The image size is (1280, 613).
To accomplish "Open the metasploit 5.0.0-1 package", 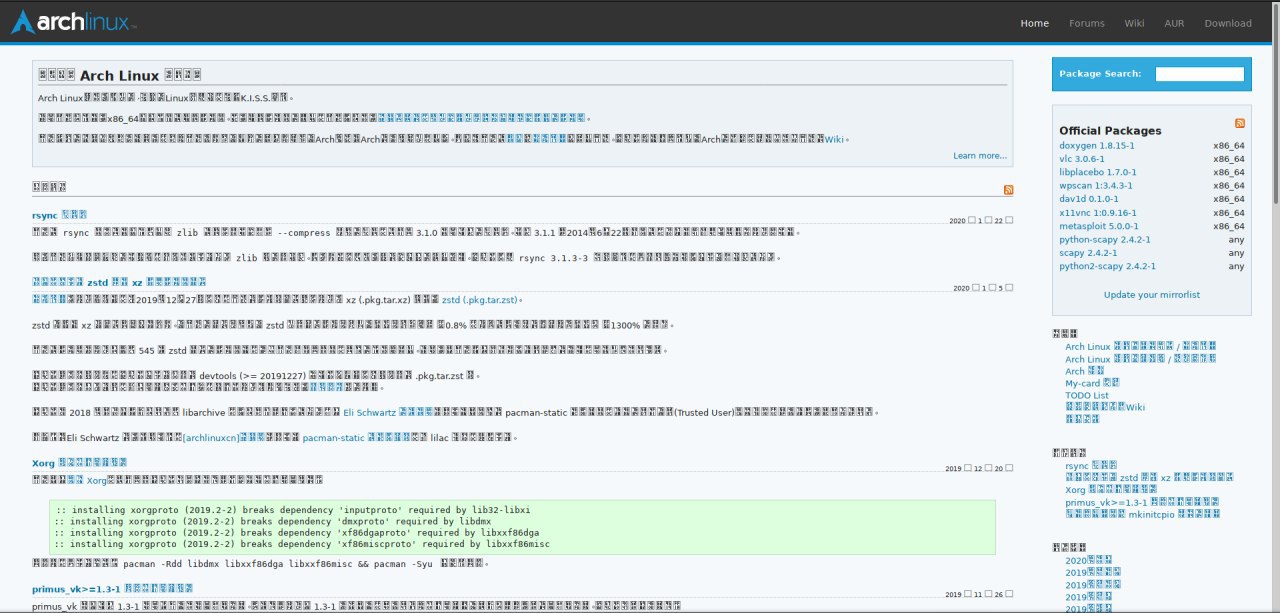I will pos(1100,226).
